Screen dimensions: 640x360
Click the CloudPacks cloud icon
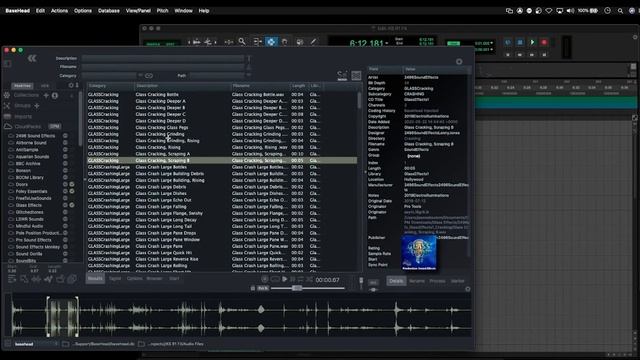tap(8, 127)
